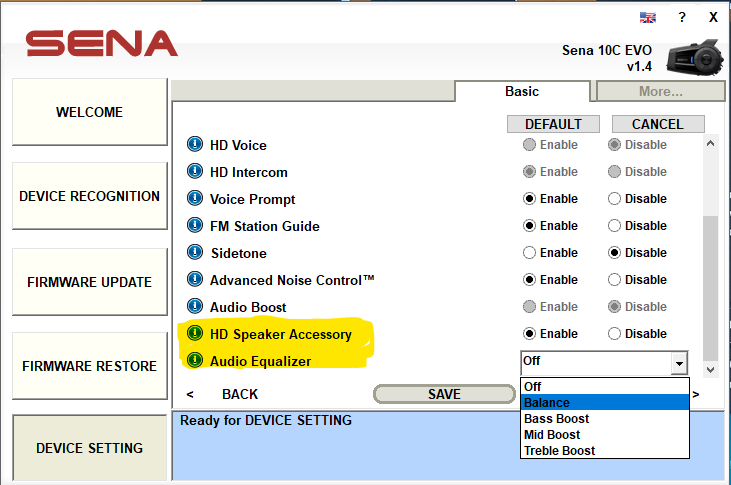The height and width of the screenshot is (485, 731).
Task: Open the language flag selector
Action: click(648, 18)
